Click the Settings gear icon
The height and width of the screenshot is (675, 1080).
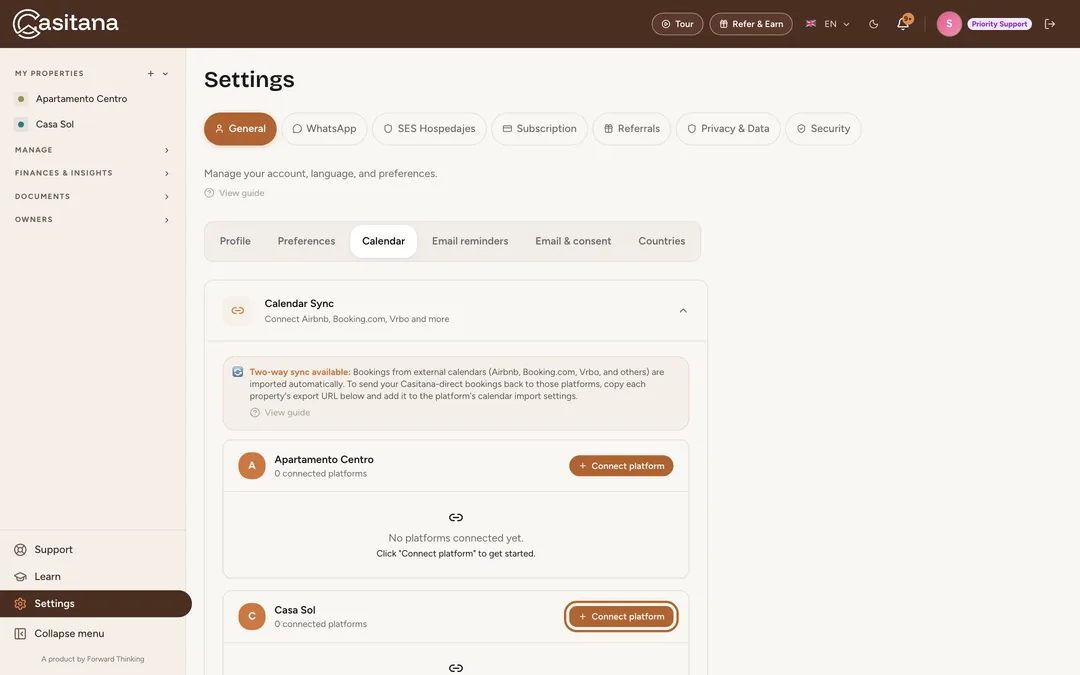coord(21,603)
